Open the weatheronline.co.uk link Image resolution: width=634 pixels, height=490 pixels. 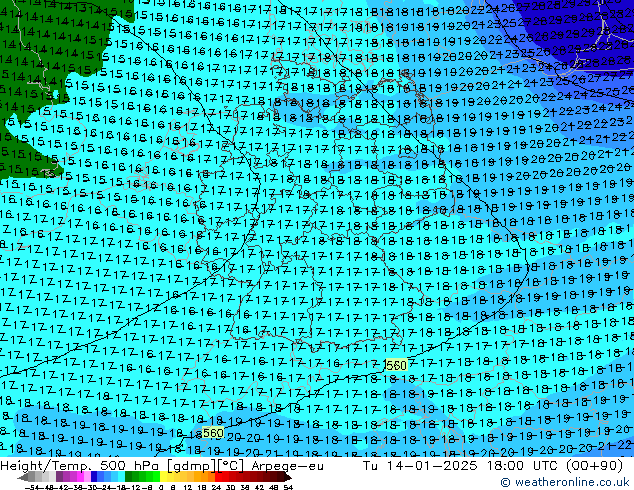coord(564,482)
